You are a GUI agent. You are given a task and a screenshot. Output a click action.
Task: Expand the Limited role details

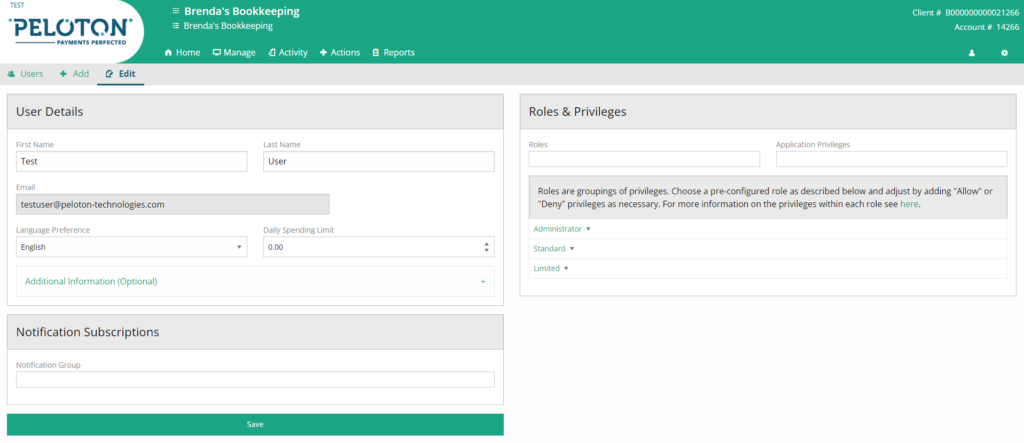tap(551, 269)
